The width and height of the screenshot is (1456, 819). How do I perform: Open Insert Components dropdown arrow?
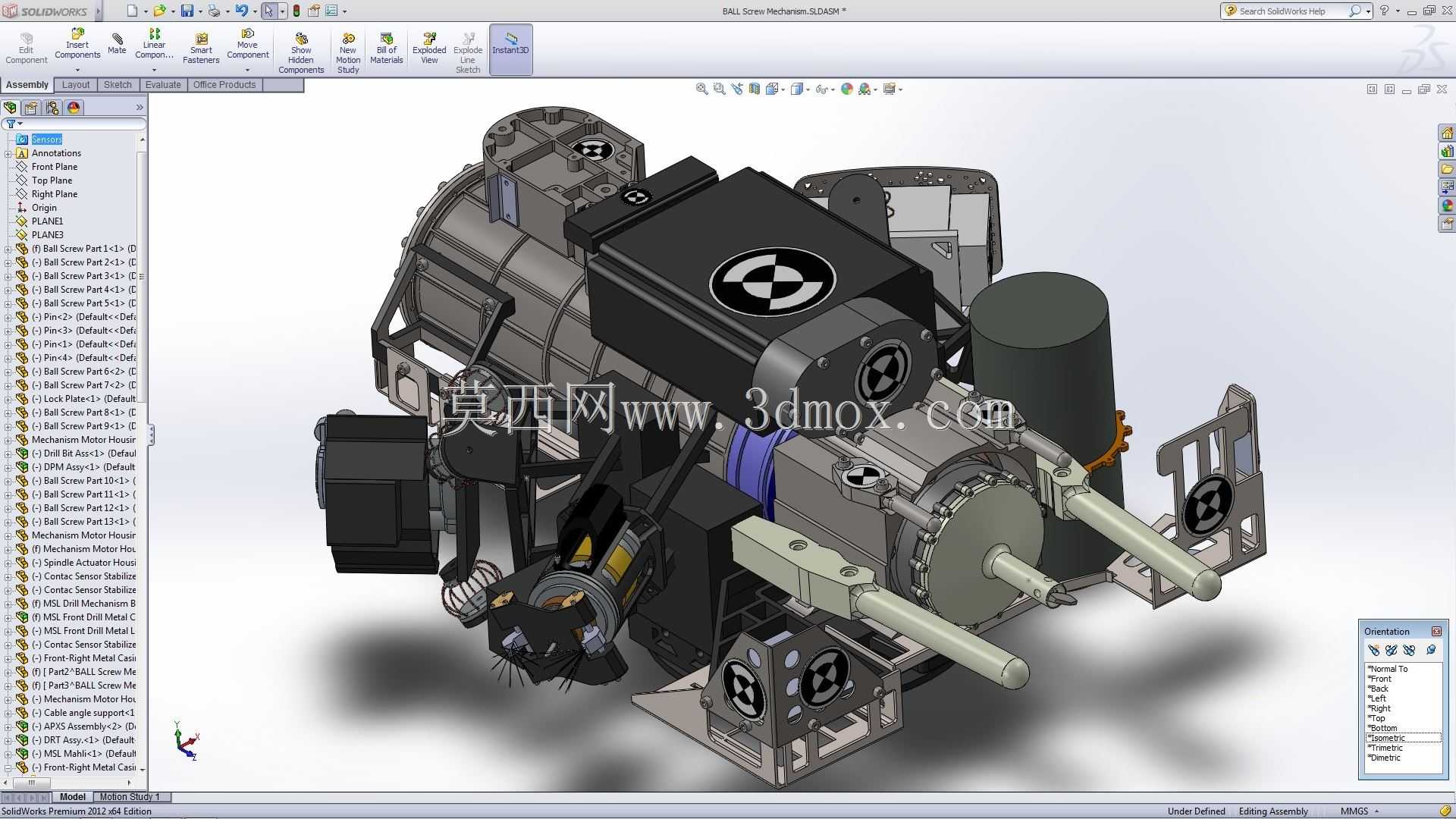coord(77,70)
